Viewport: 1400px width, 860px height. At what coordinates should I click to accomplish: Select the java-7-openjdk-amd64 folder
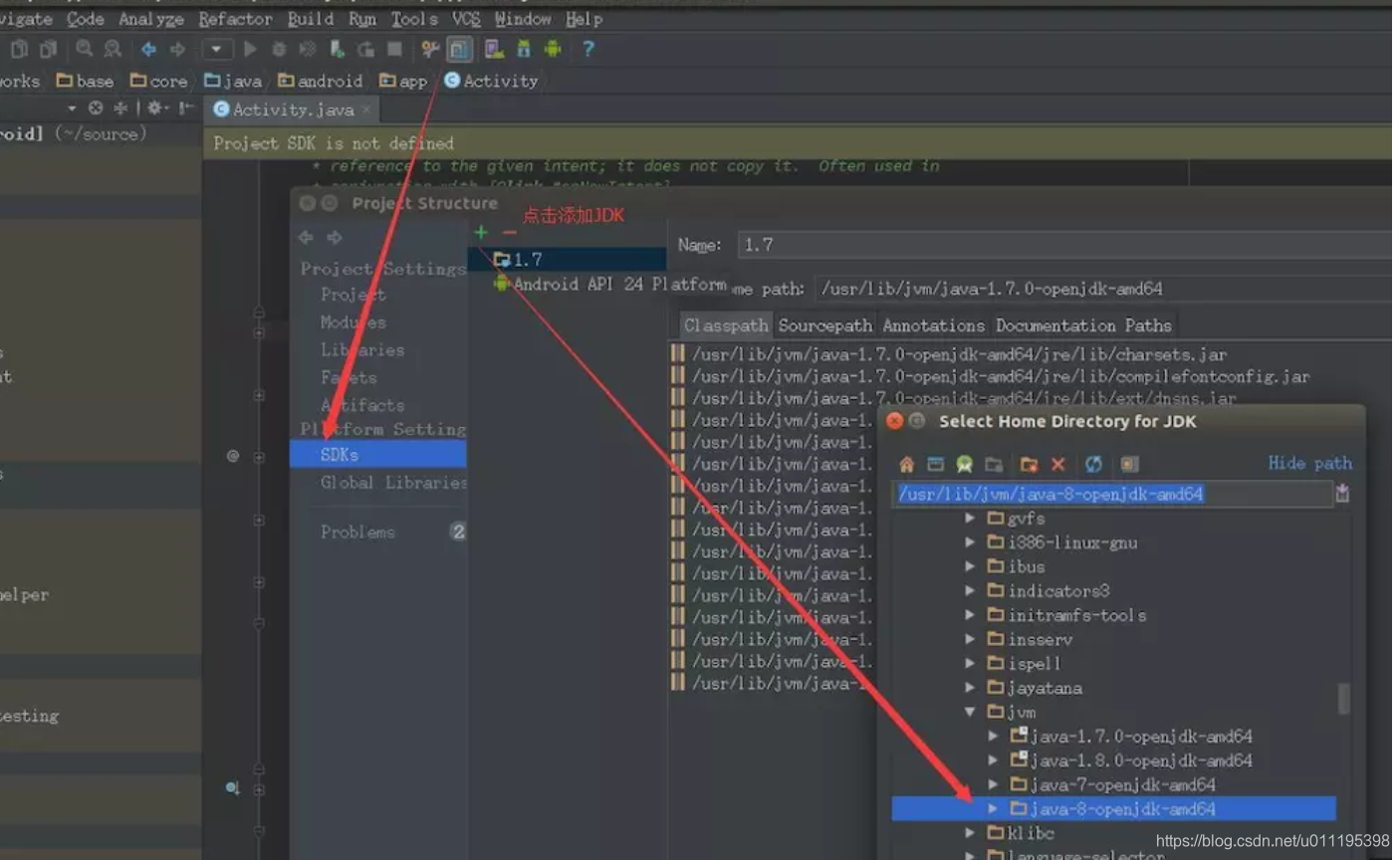(x=1112, y=784)
